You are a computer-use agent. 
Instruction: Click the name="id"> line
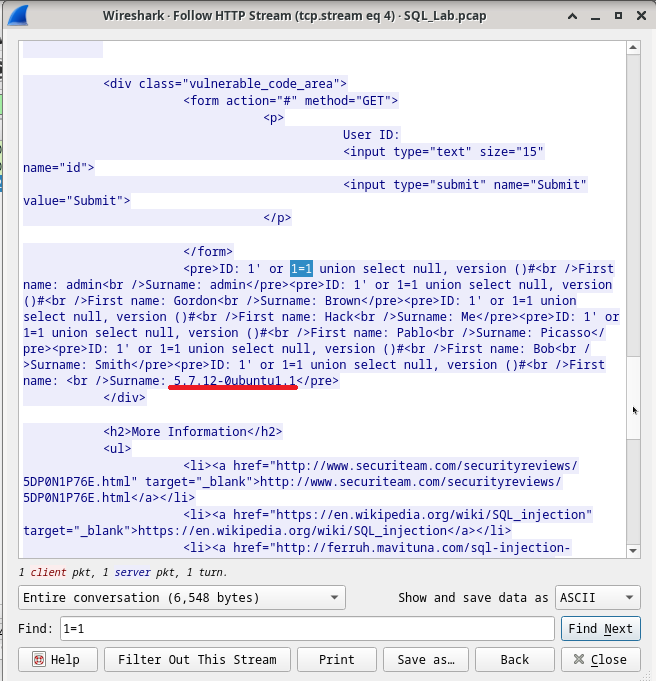click(59, 168)
